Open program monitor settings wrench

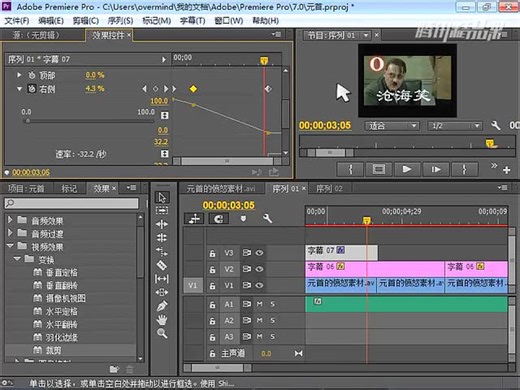point(496,126)
